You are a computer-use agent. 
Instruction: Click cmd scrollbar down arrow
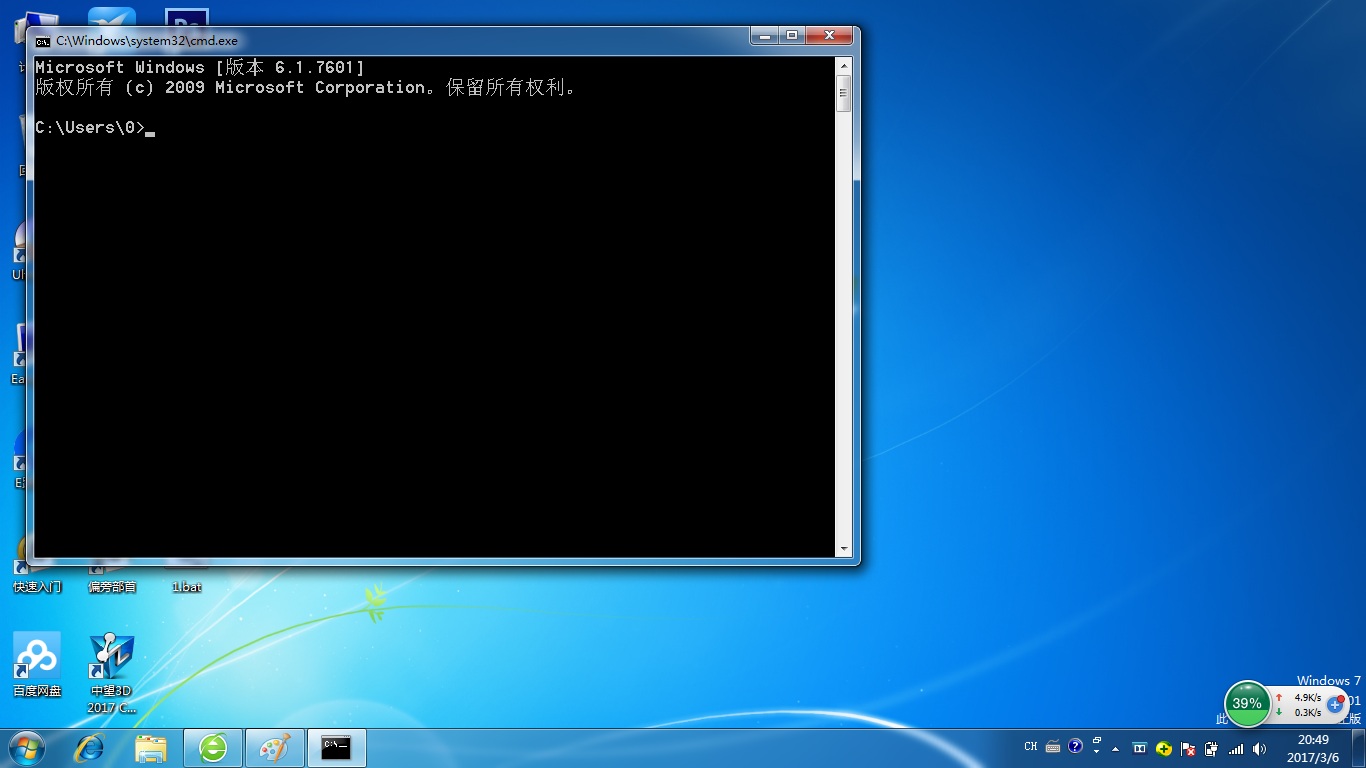[x=844, y=549]
